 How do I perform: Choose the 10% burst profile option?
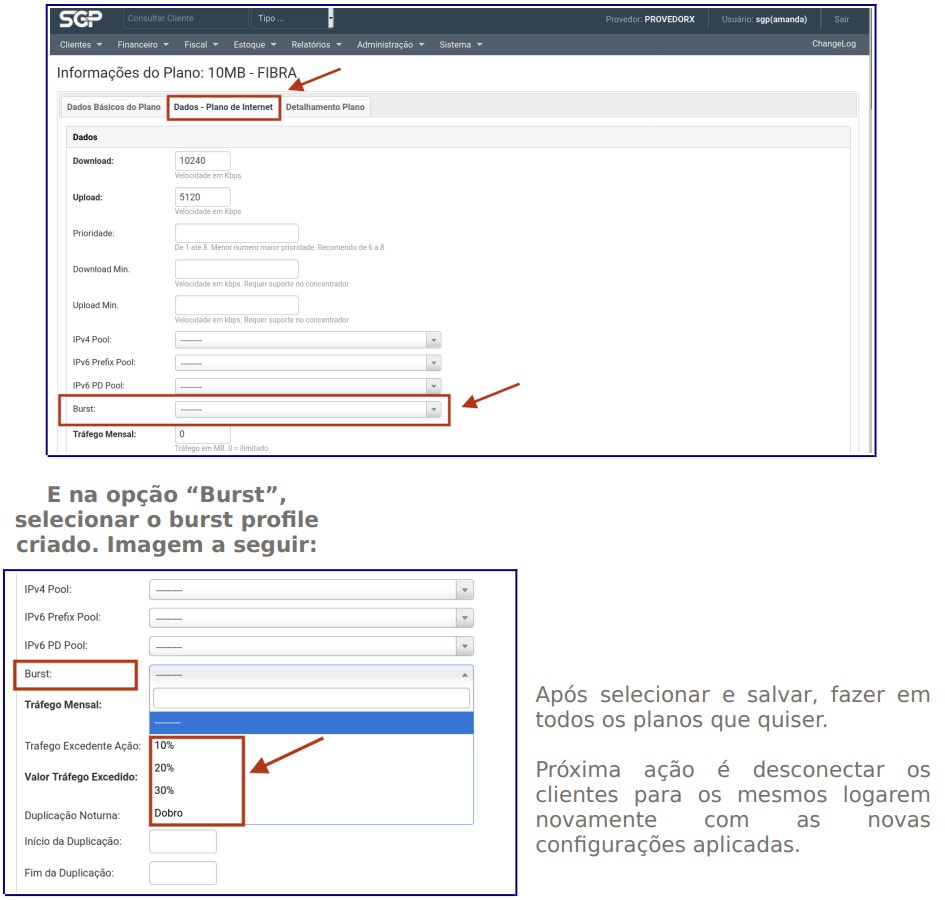(165, 746)
